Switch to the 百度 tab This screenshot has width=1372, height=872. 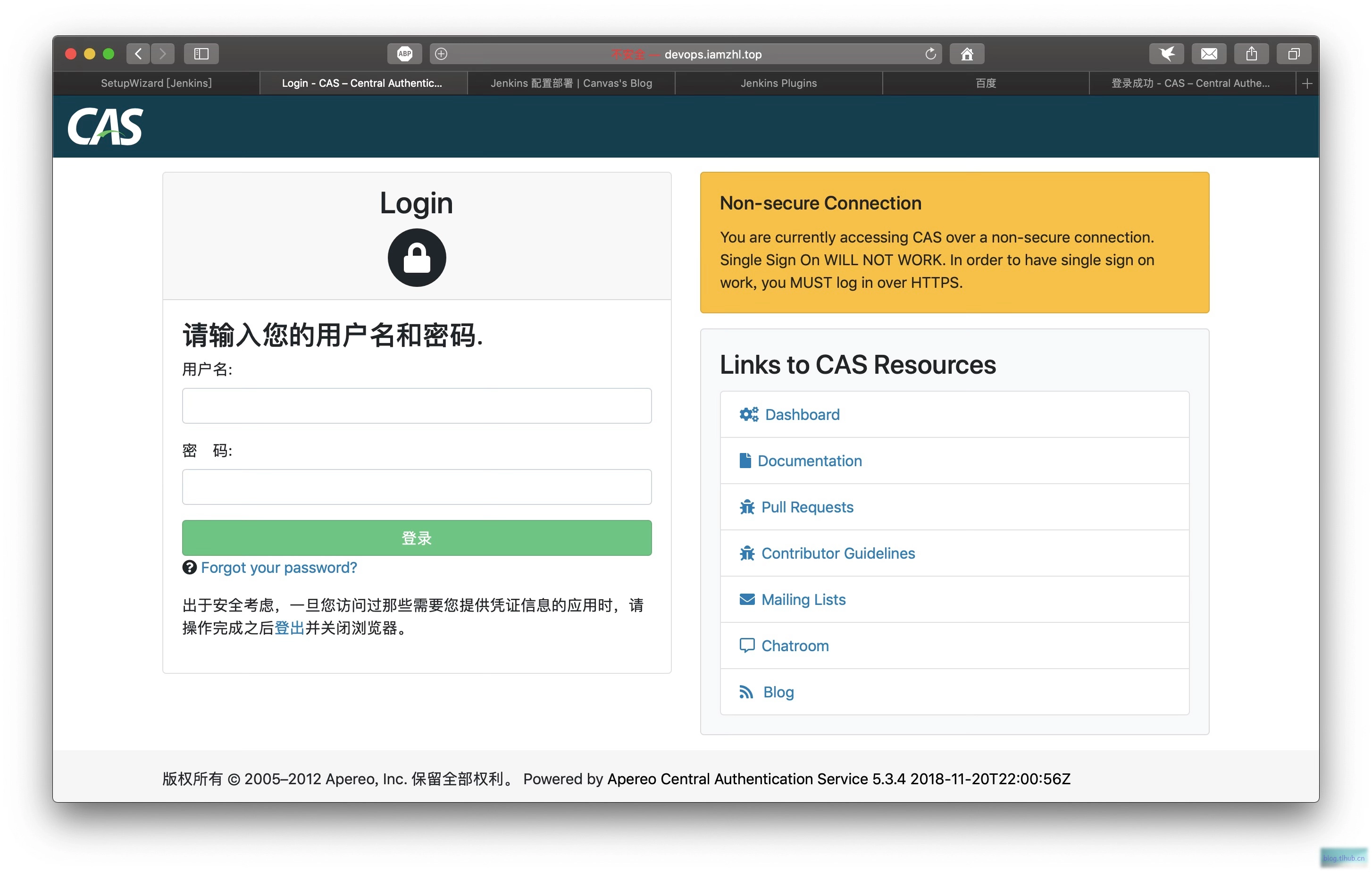click(986, 83)
